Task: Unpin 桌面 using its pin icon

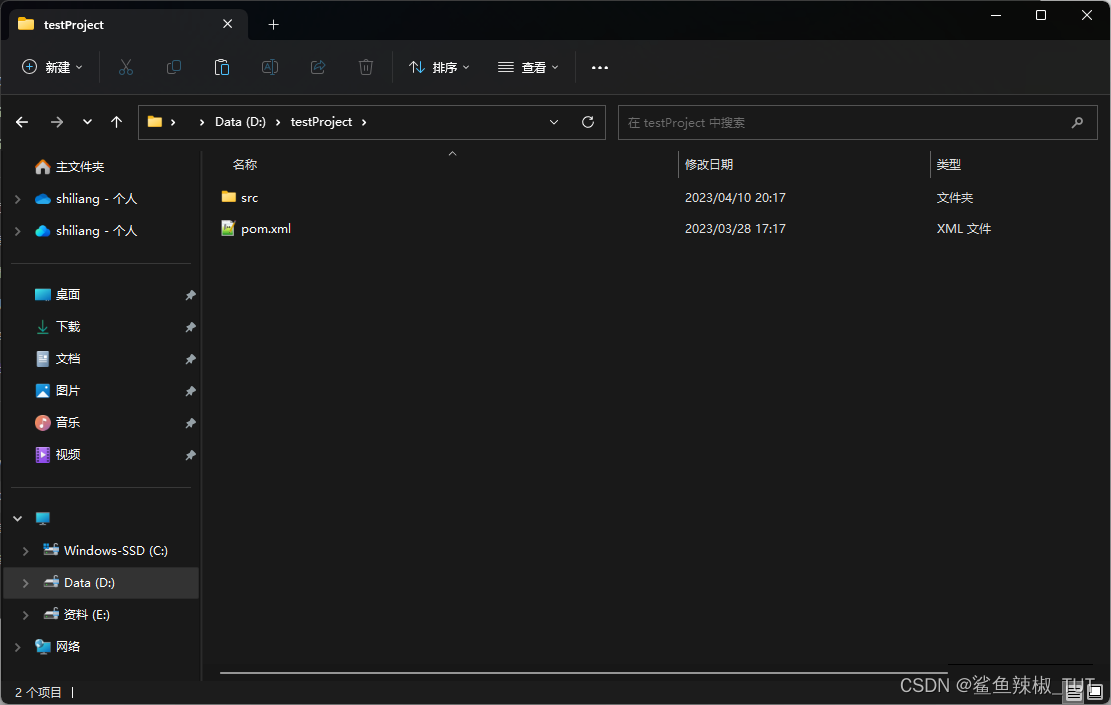Action: [190, 295]
